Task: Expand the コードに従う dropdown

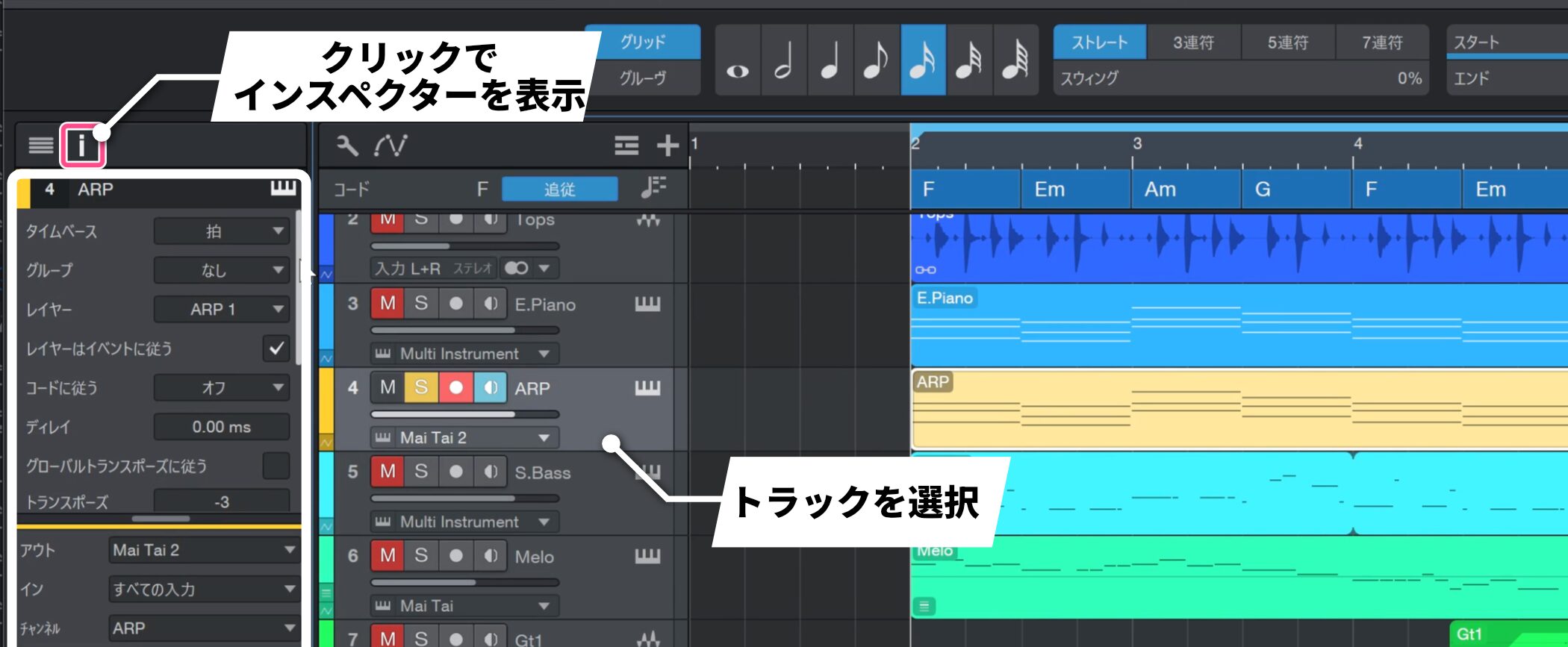Action: point(222,388)
